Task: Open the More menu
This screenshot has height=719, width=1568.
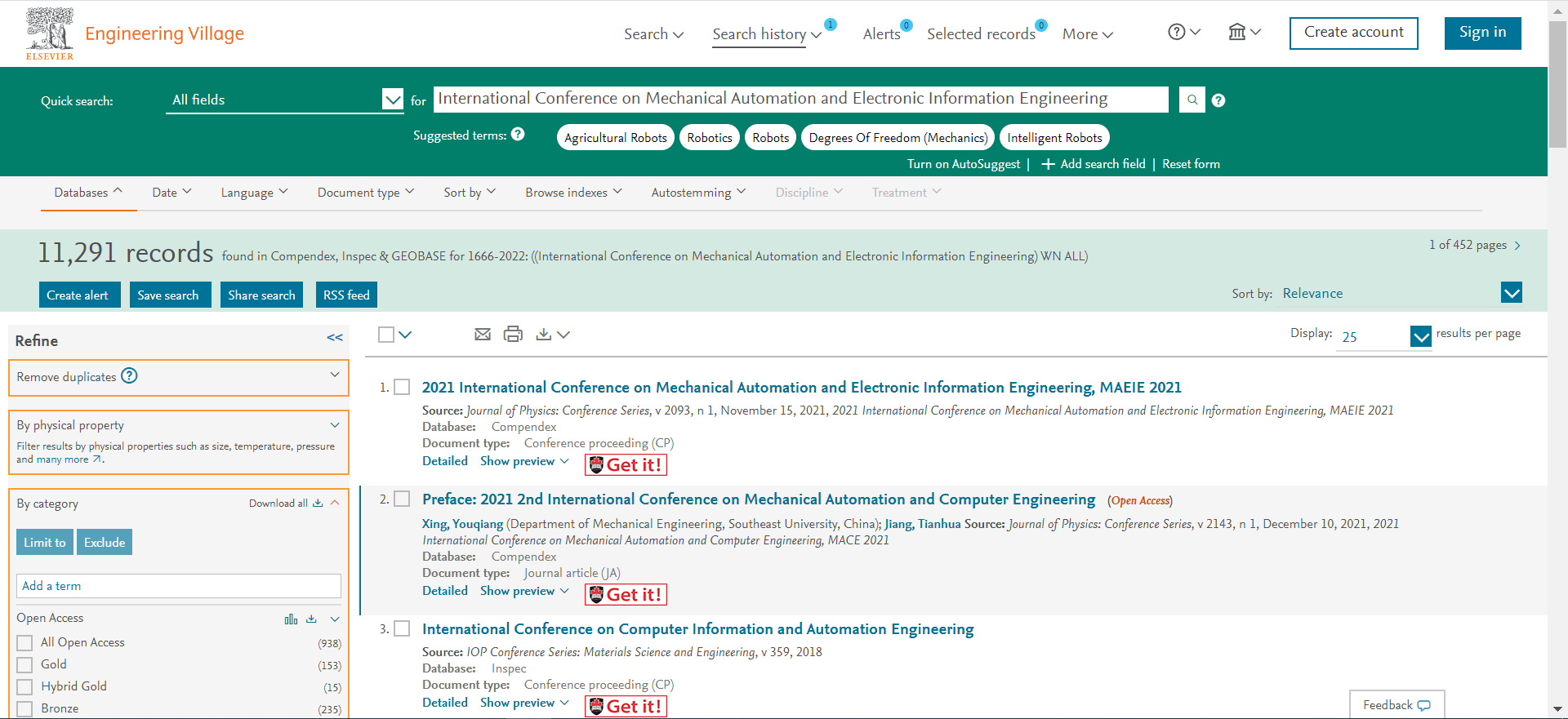Action: [x=1087, y=33]
